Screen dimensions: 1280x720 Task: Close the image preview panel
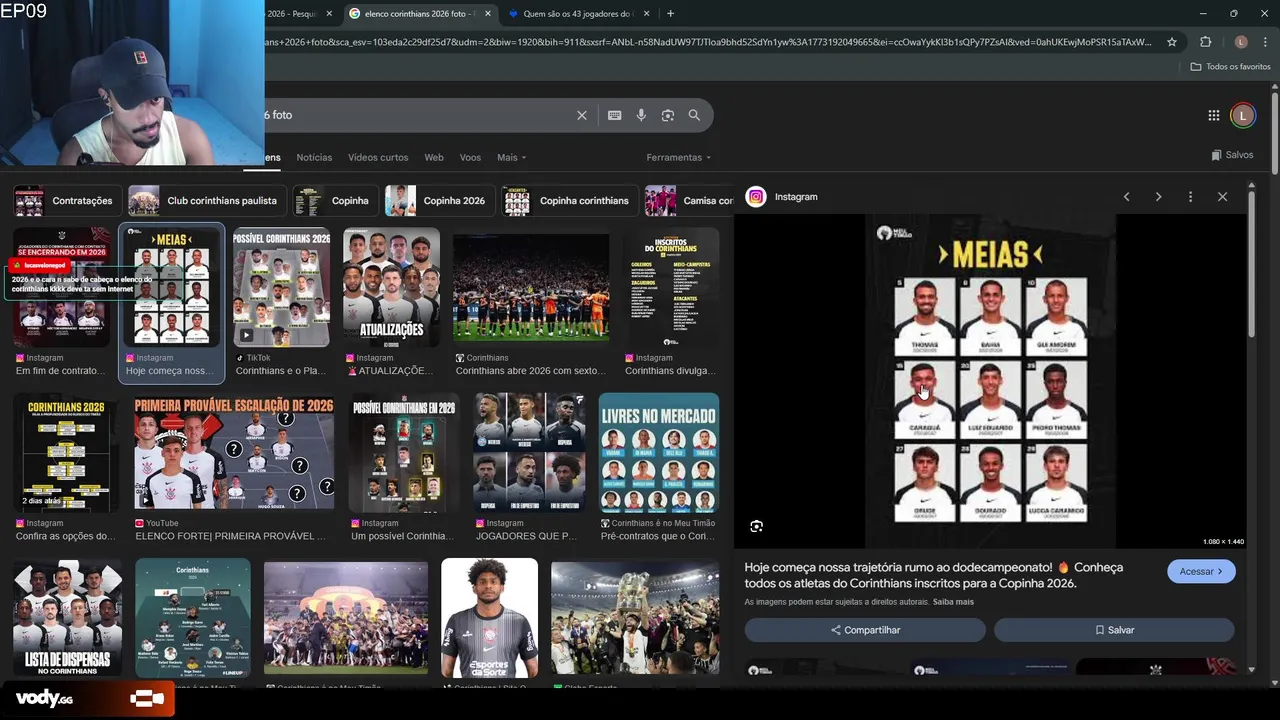point(1222,197)
